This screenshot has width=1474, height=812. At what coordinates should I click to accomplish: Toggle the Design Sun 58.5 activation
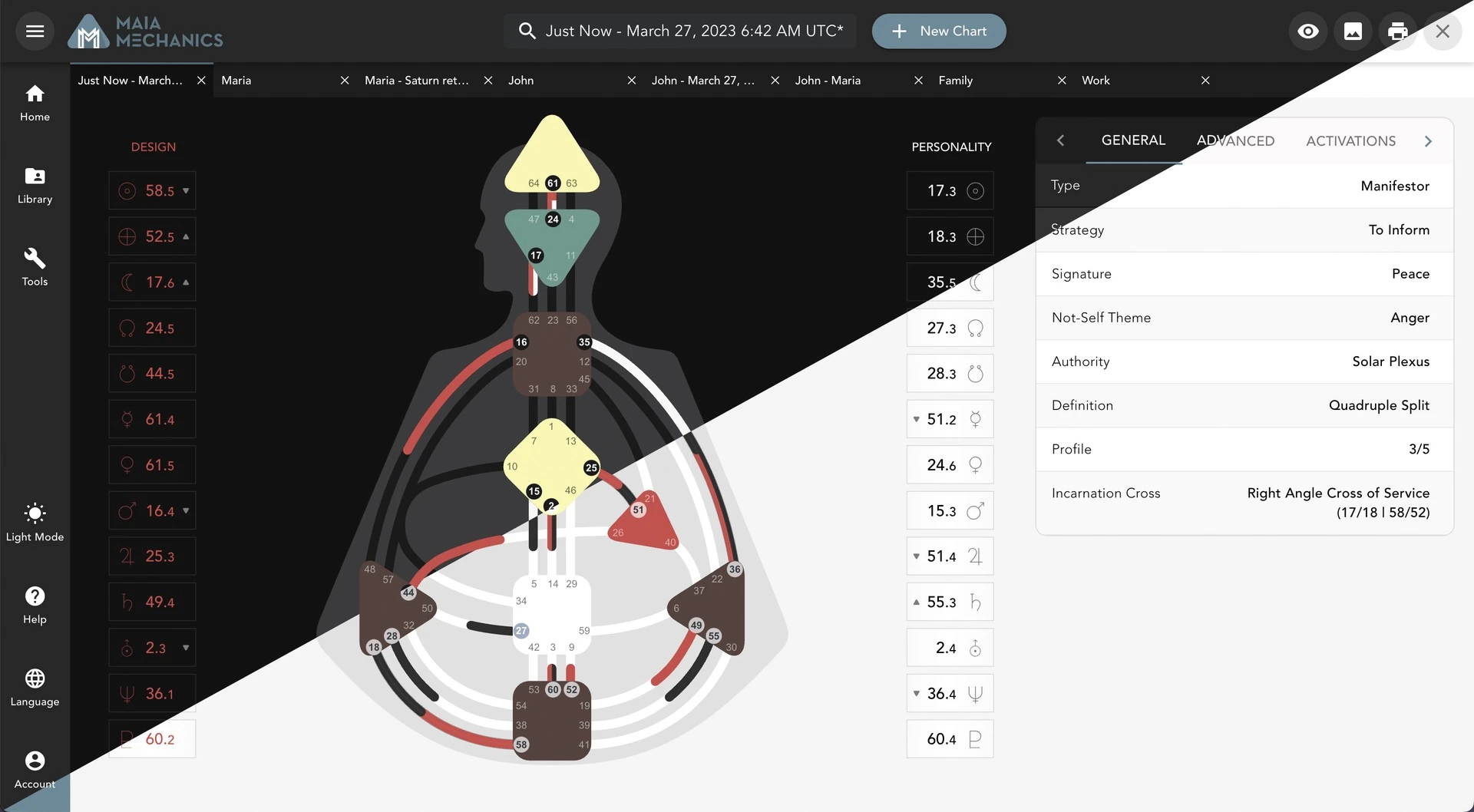[x=152, y=191]
